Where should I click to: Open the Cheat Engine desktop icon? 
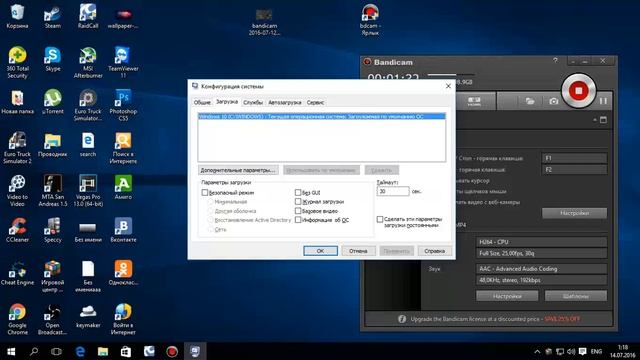coord(17,273)
